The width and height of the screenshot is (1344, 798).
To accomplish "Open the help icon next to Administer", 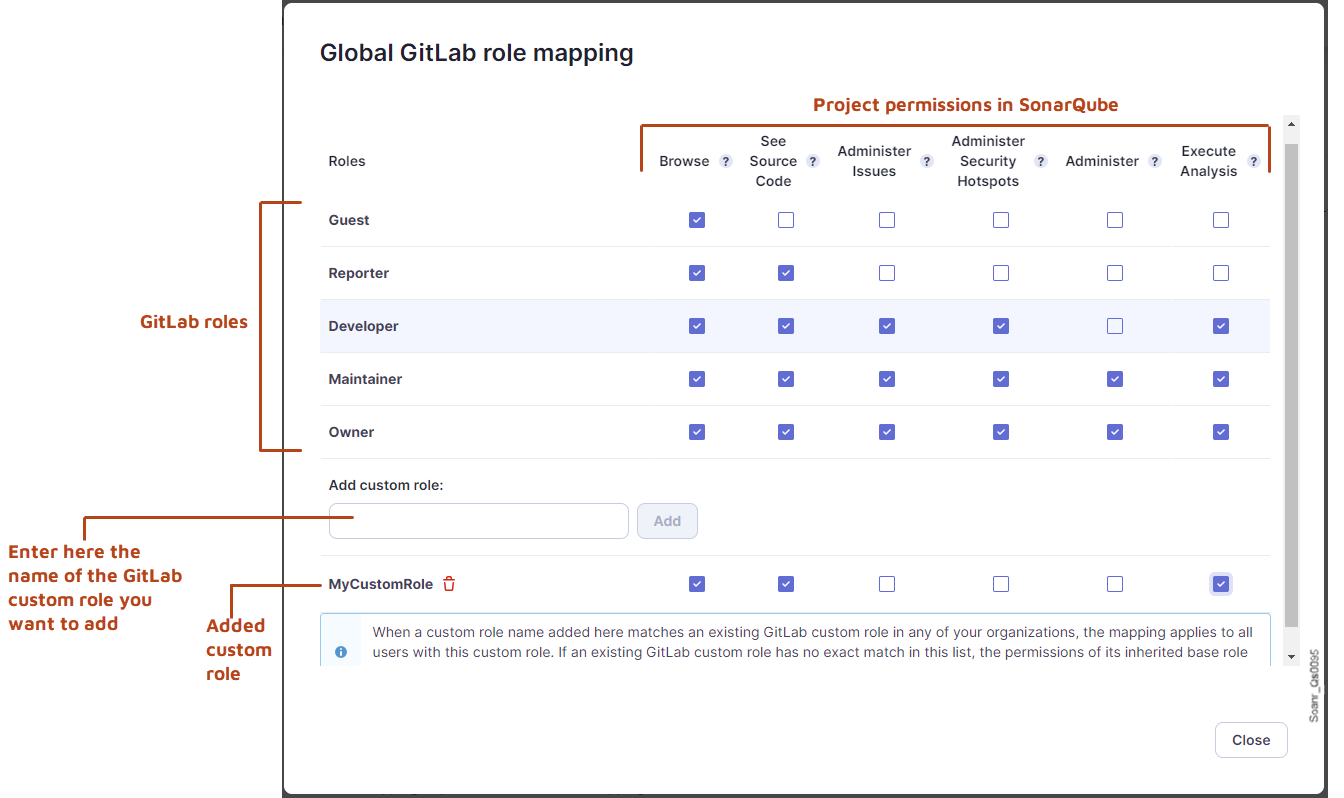I will tap(1155, 161).
